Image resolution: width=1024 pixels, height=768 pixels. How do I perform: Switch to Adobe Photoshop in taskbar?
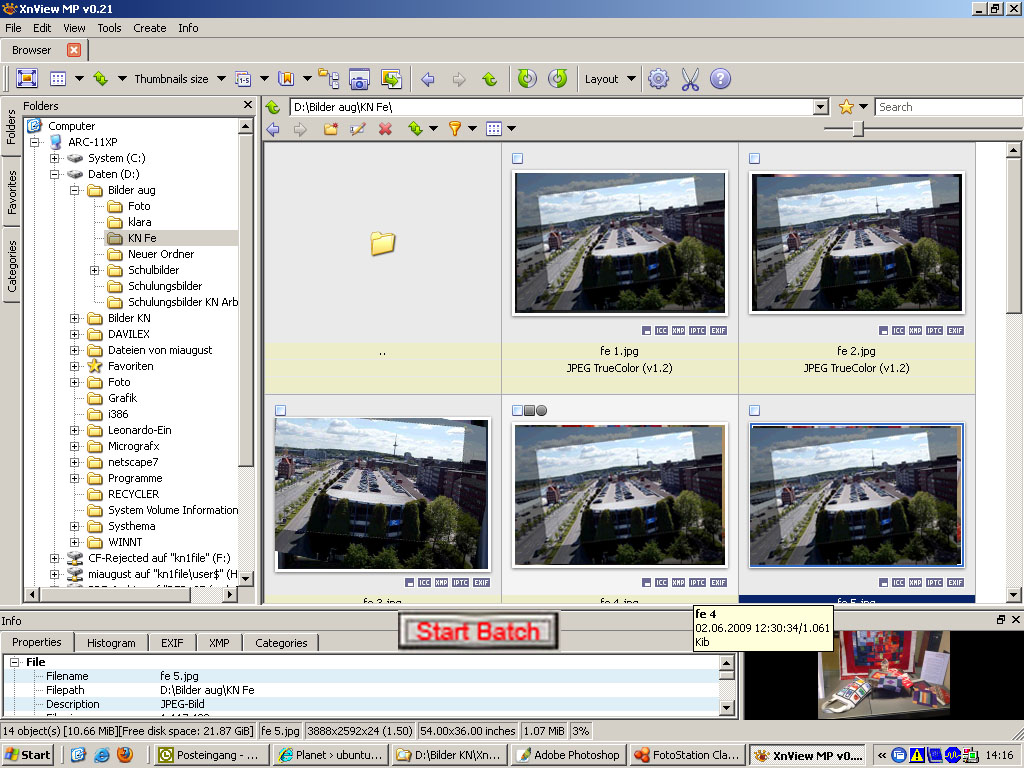(569, 755)
